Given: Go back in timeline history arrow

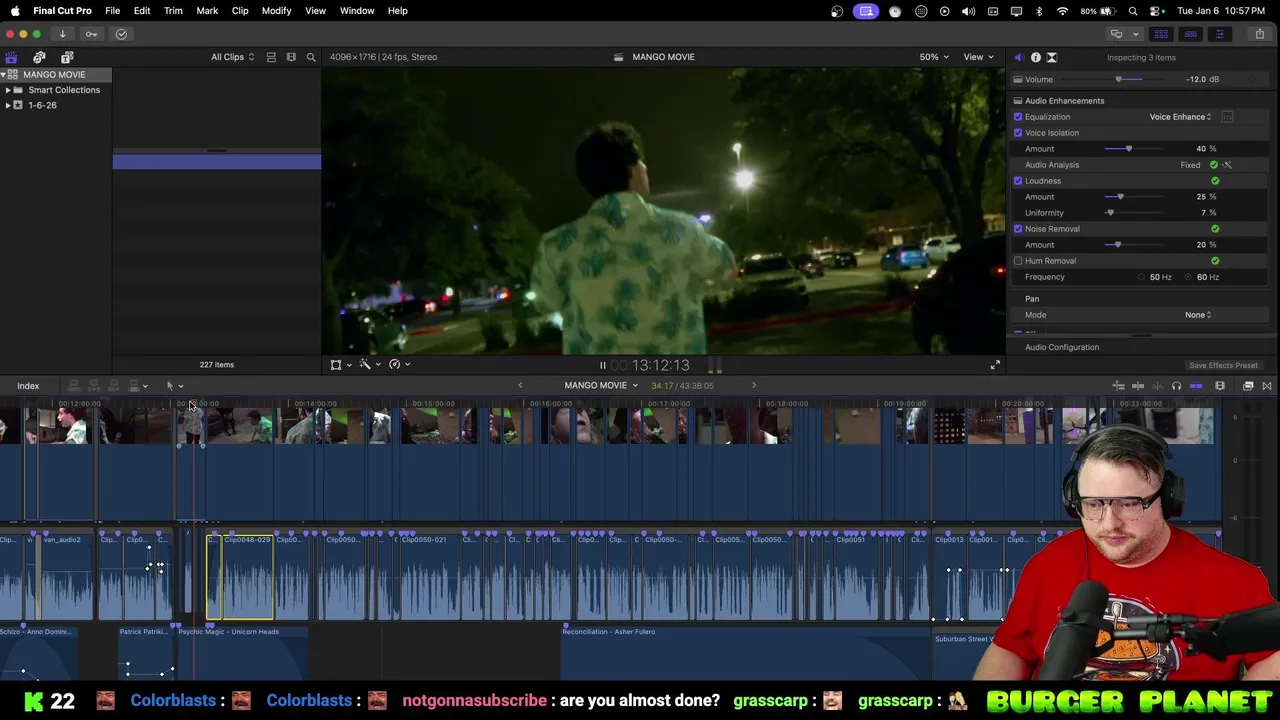Looking at the screenshot, I should pos(520,386).
